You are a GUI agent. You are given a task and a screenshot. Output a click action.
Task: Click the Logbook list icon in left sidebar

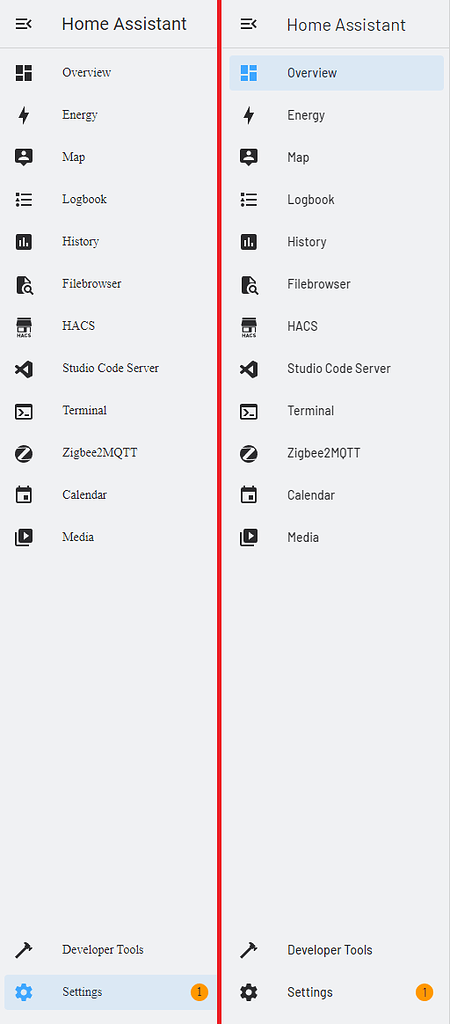24,200
